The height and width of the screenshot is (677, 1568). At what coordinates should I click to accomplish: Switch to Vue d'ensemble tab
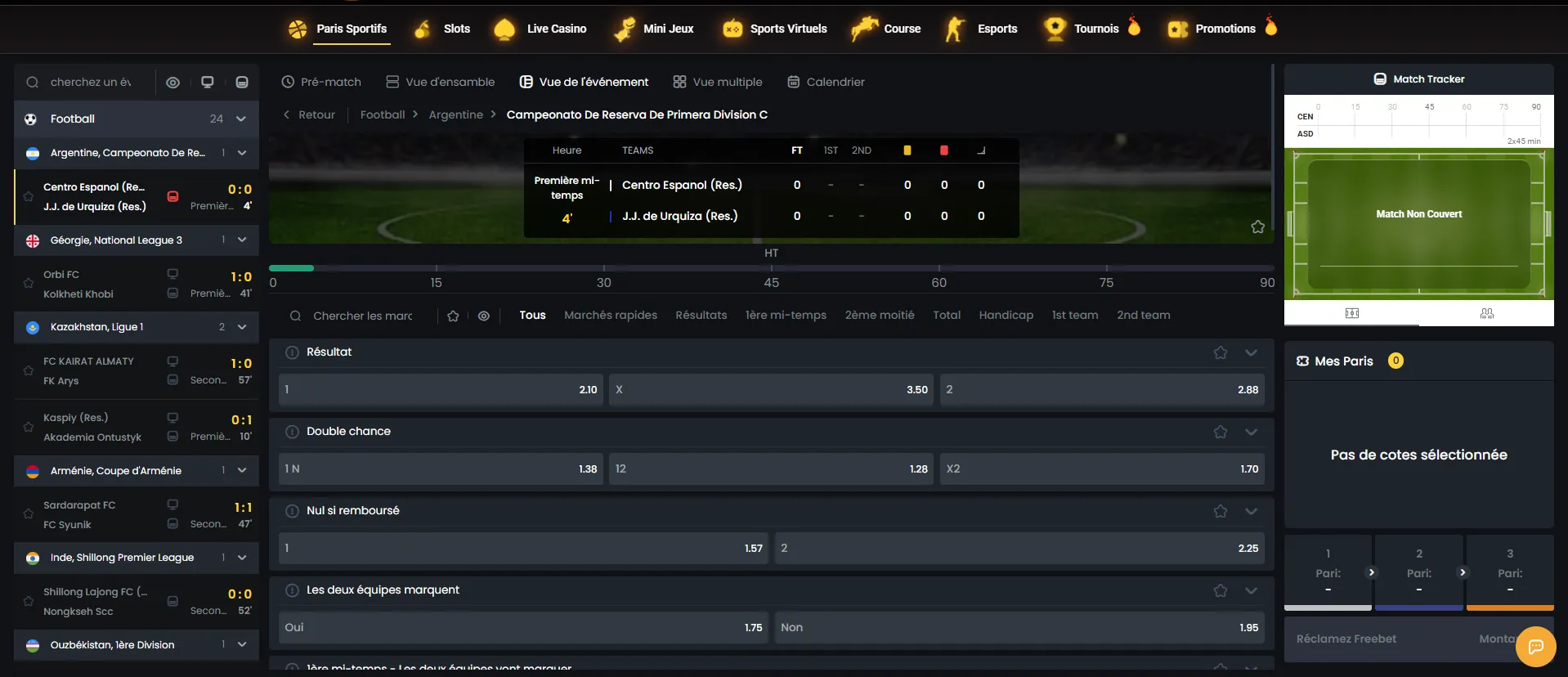click(440, 83)
